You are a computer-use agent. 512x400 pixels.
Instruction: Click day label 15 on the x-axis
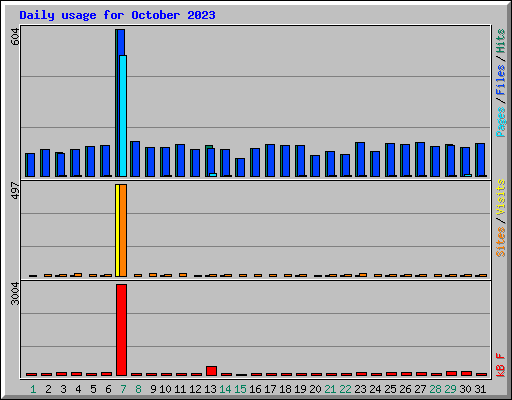click(x=240, y=389)
